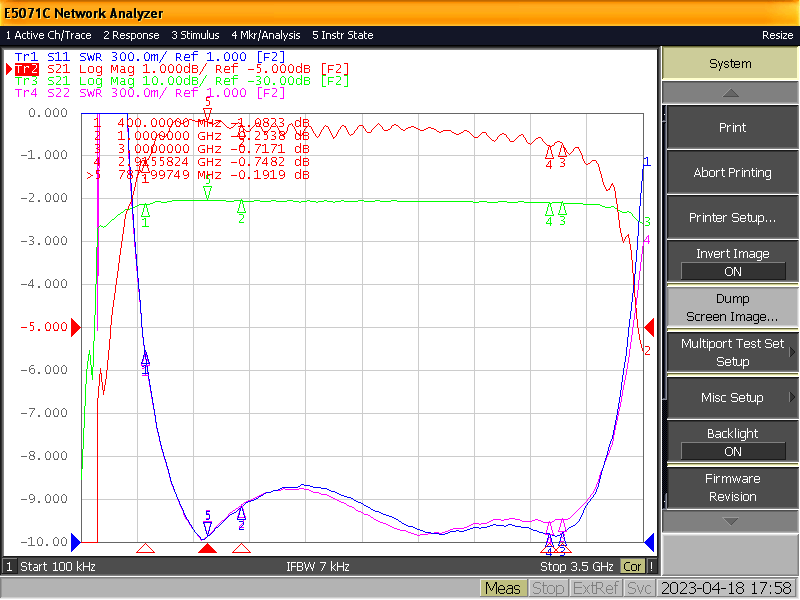Viewport: 800px width, 600px height.
Task: Click blue marker 5 near SWR minimum
Action: 207,522
